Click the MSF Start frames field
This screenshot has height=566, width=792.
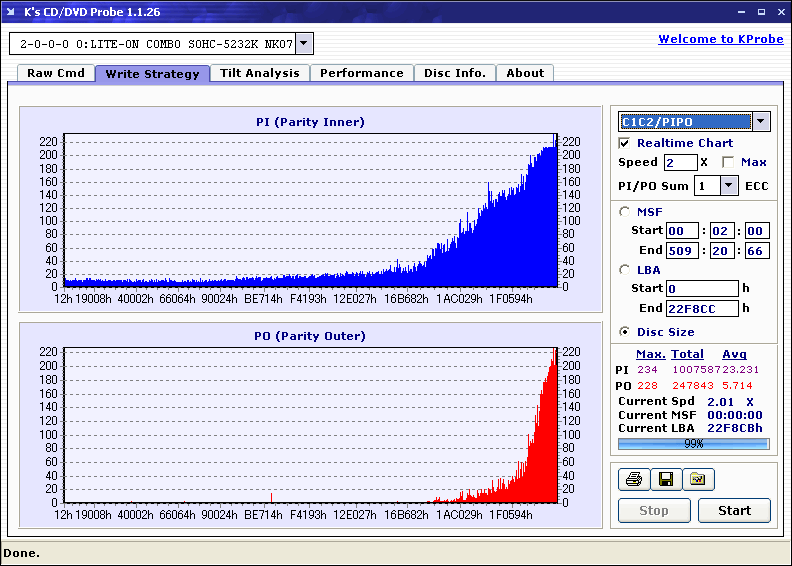[x=757, y=231]
